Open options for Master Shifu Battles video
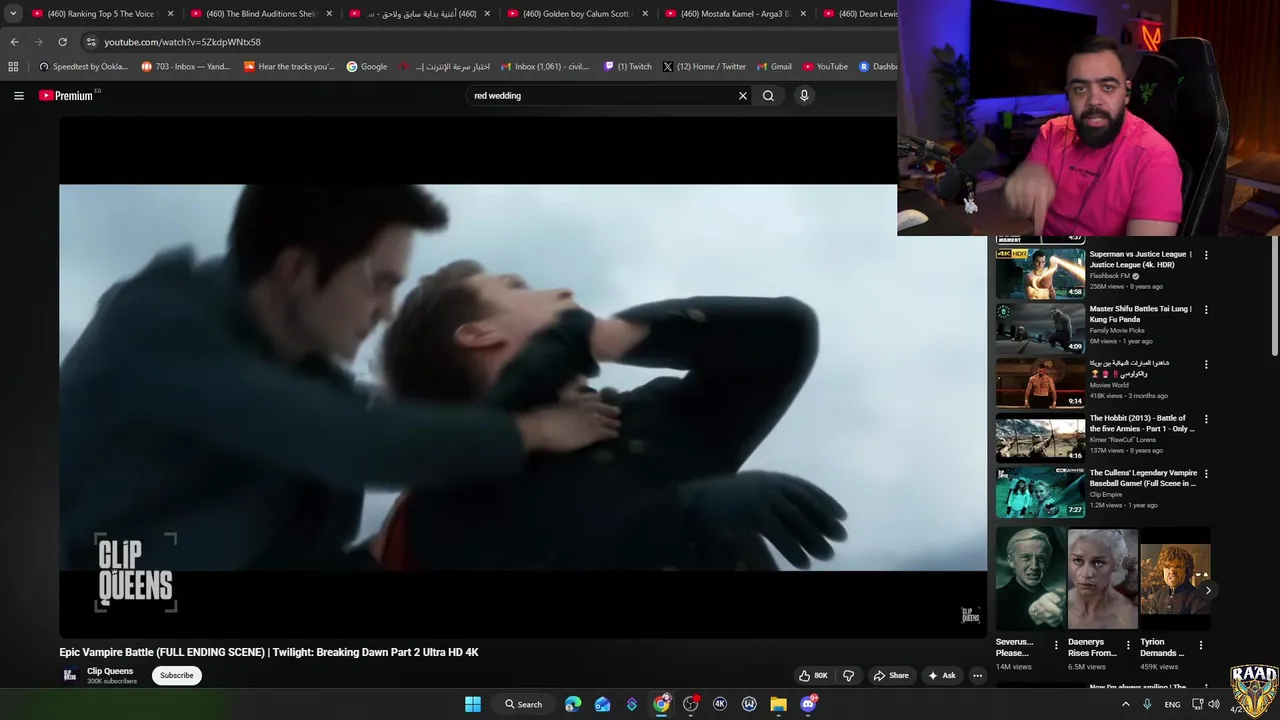Screen dimensions: 1280x720 (x=1206, y=310)
